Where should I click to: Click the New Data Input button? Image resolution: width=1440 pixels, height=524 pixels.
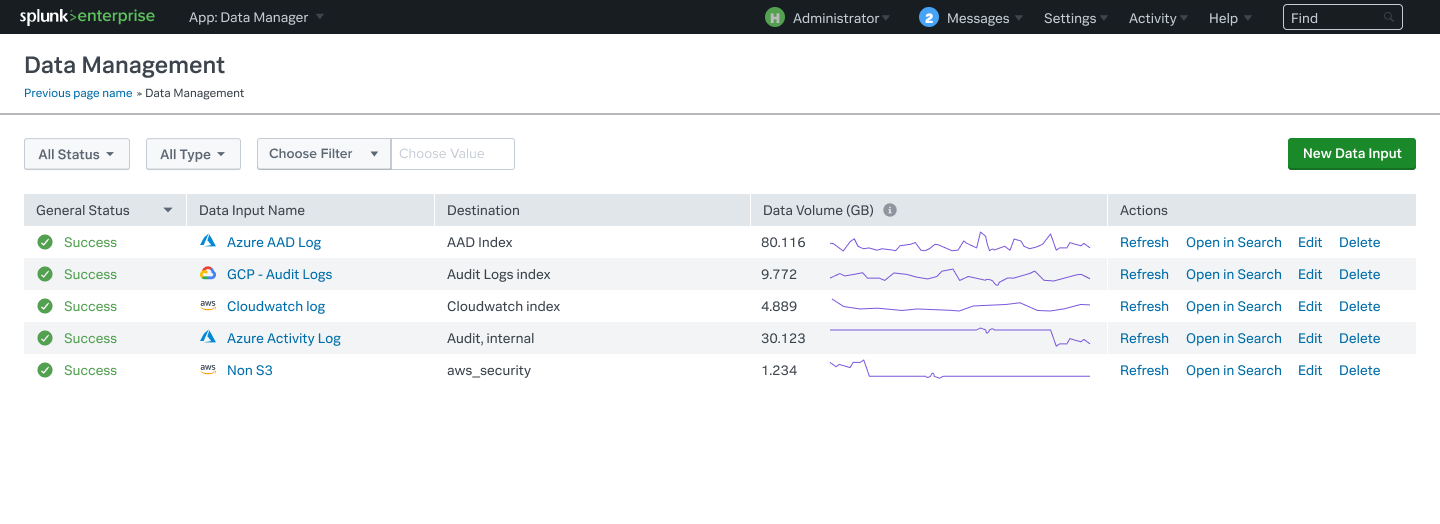click(1352, 154)
